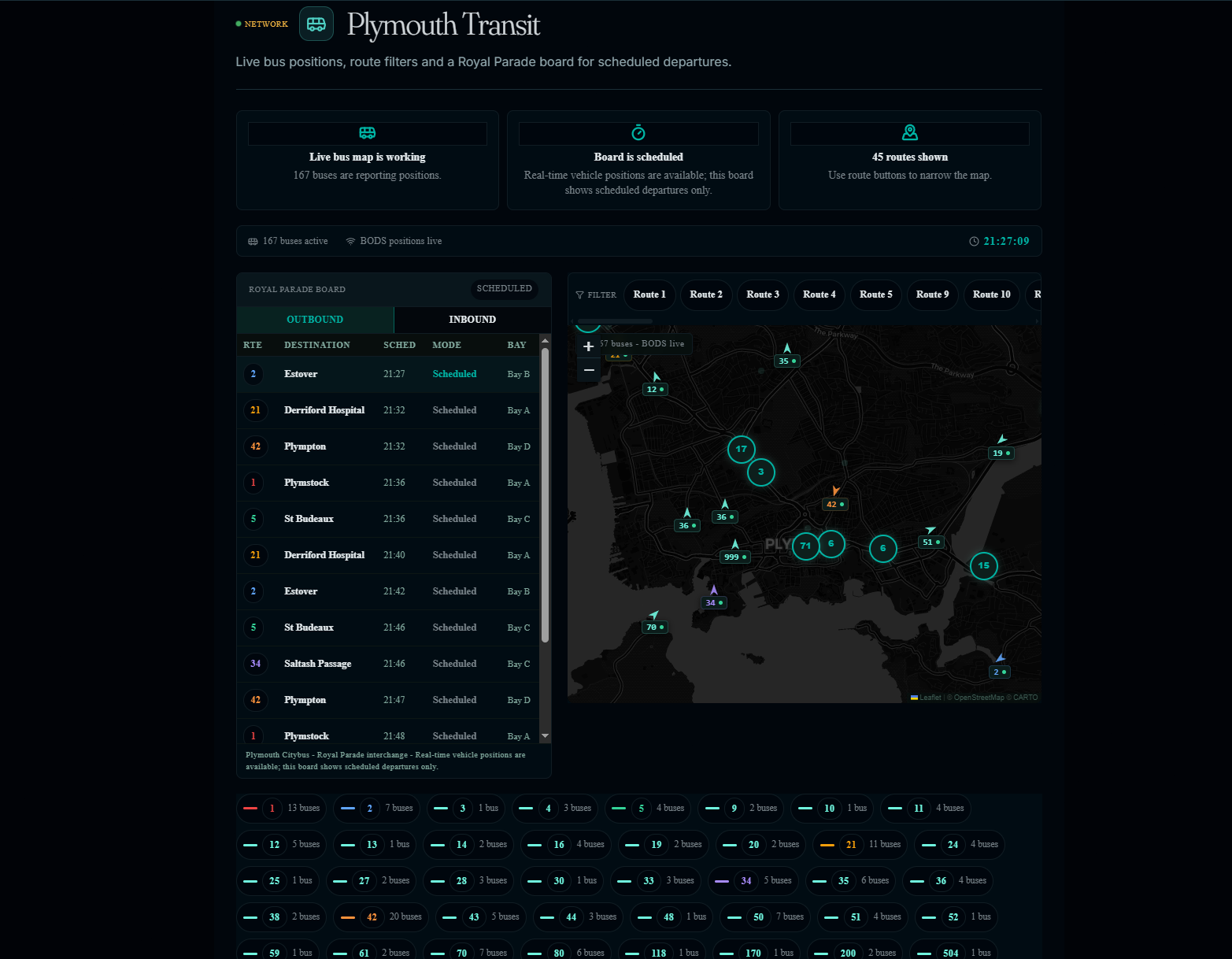Open the cluster of 17 buses on the map

tap(741, 450)
